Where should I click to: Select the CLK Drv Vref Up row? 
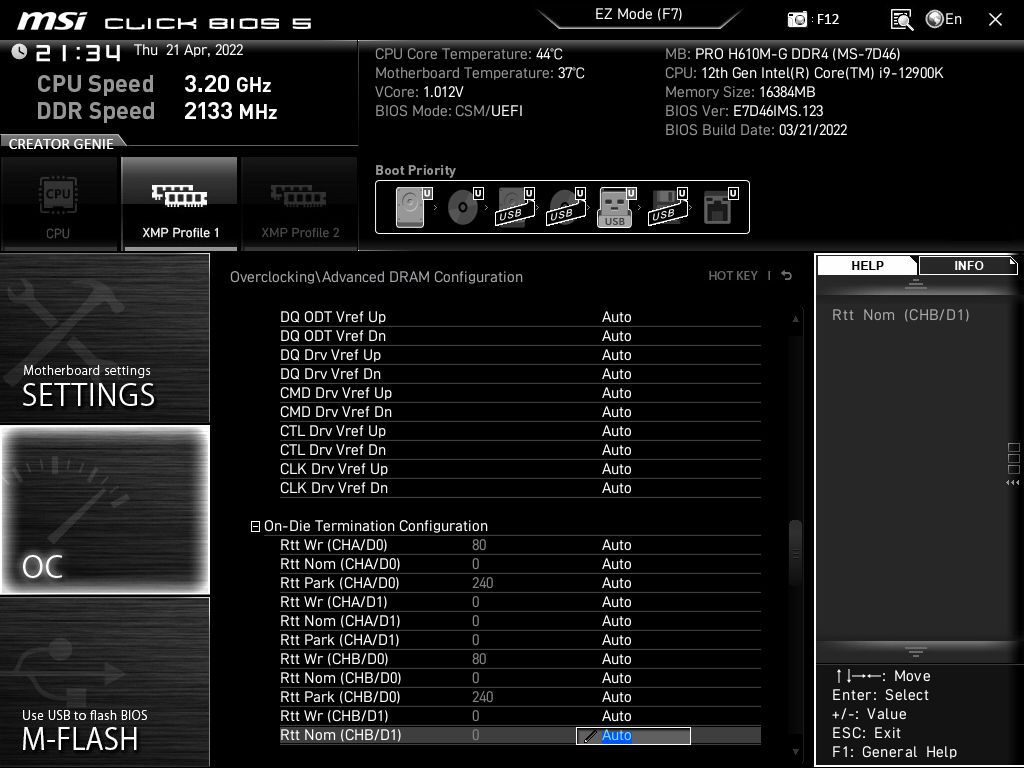tap(520, 469)
